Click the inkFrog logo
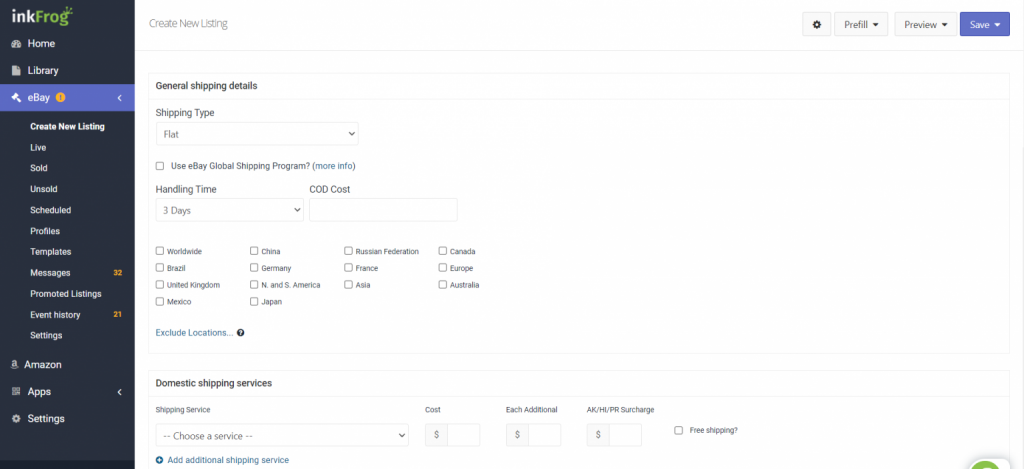Screen dimensions: 1024x469 [42, 16]
